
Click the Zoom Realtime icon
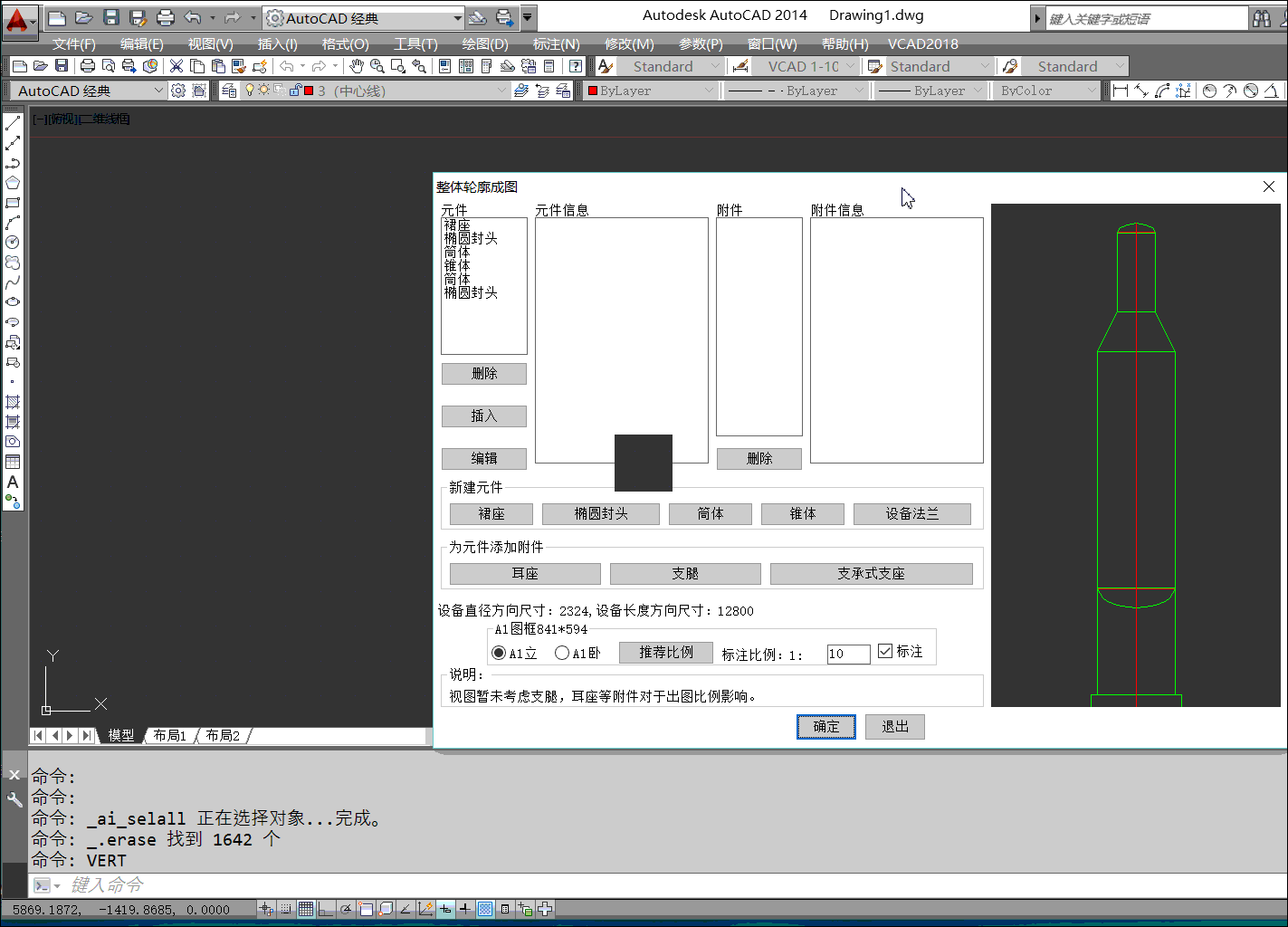click(377, 66)
